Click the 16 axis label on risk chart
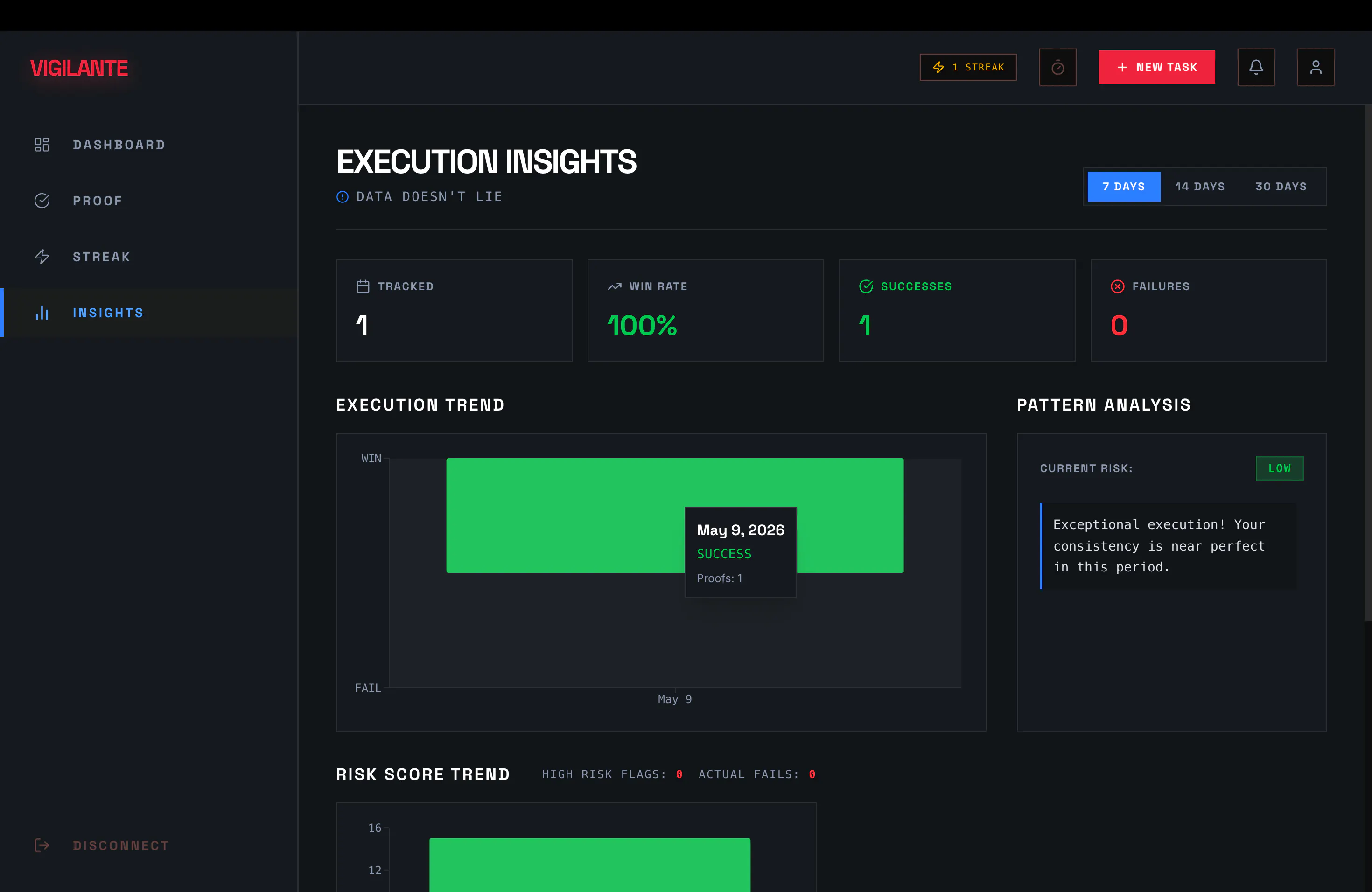 point(375,828)
